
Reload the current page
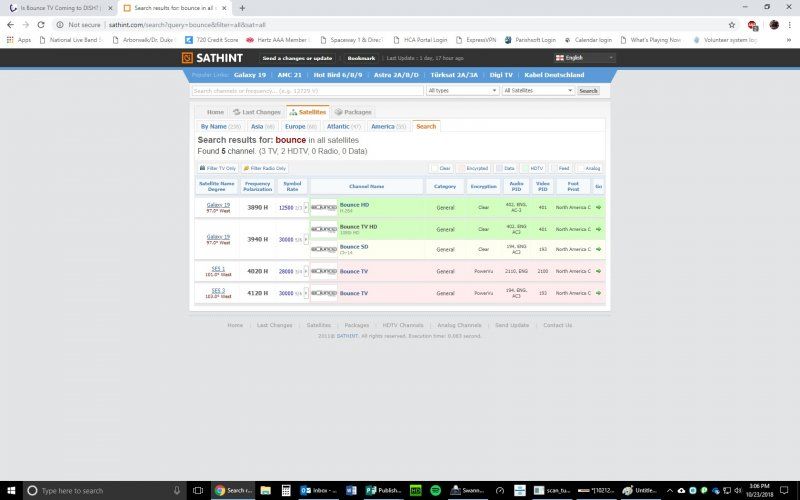[x=41, y=24]
